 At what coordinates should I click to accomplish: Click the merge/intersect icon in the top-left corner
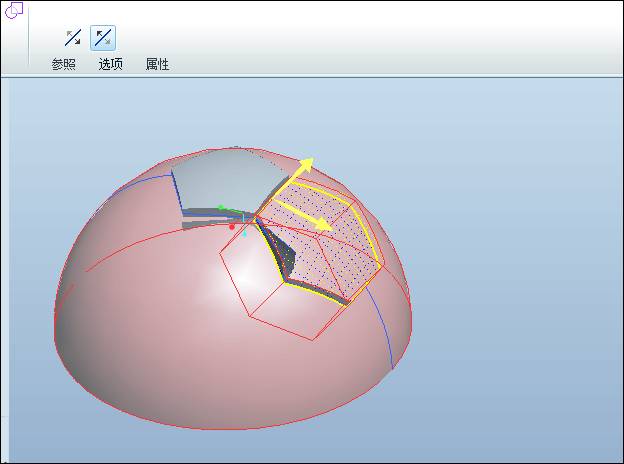pos(14,10)
